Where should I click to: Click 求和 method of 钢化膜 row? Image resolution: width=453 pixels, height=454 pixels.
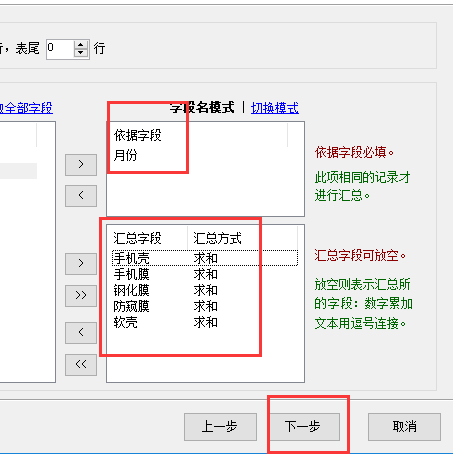point(206,290)
